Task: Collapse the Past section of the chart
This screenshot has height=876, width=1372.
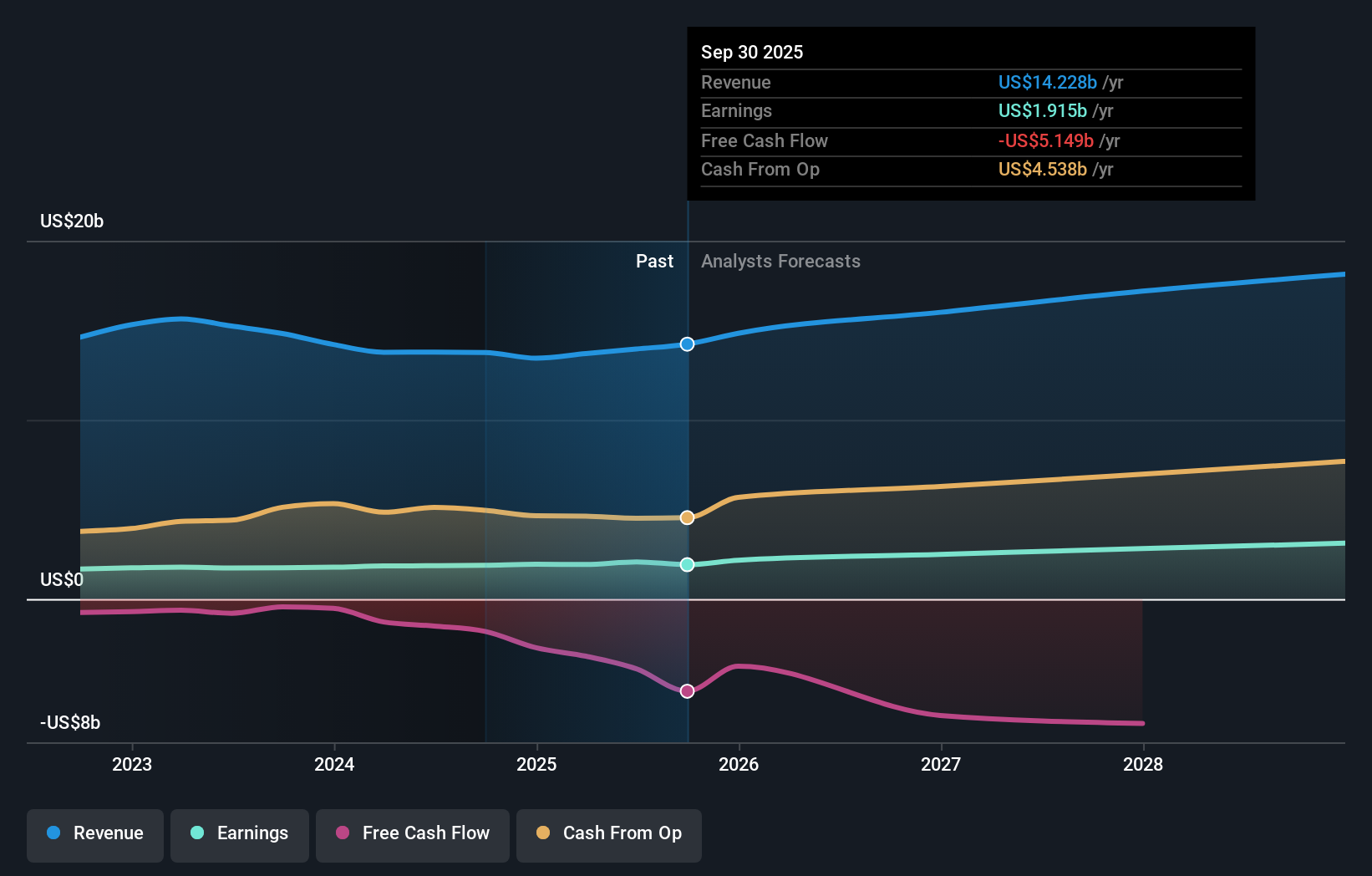Action: pos(654,261)
